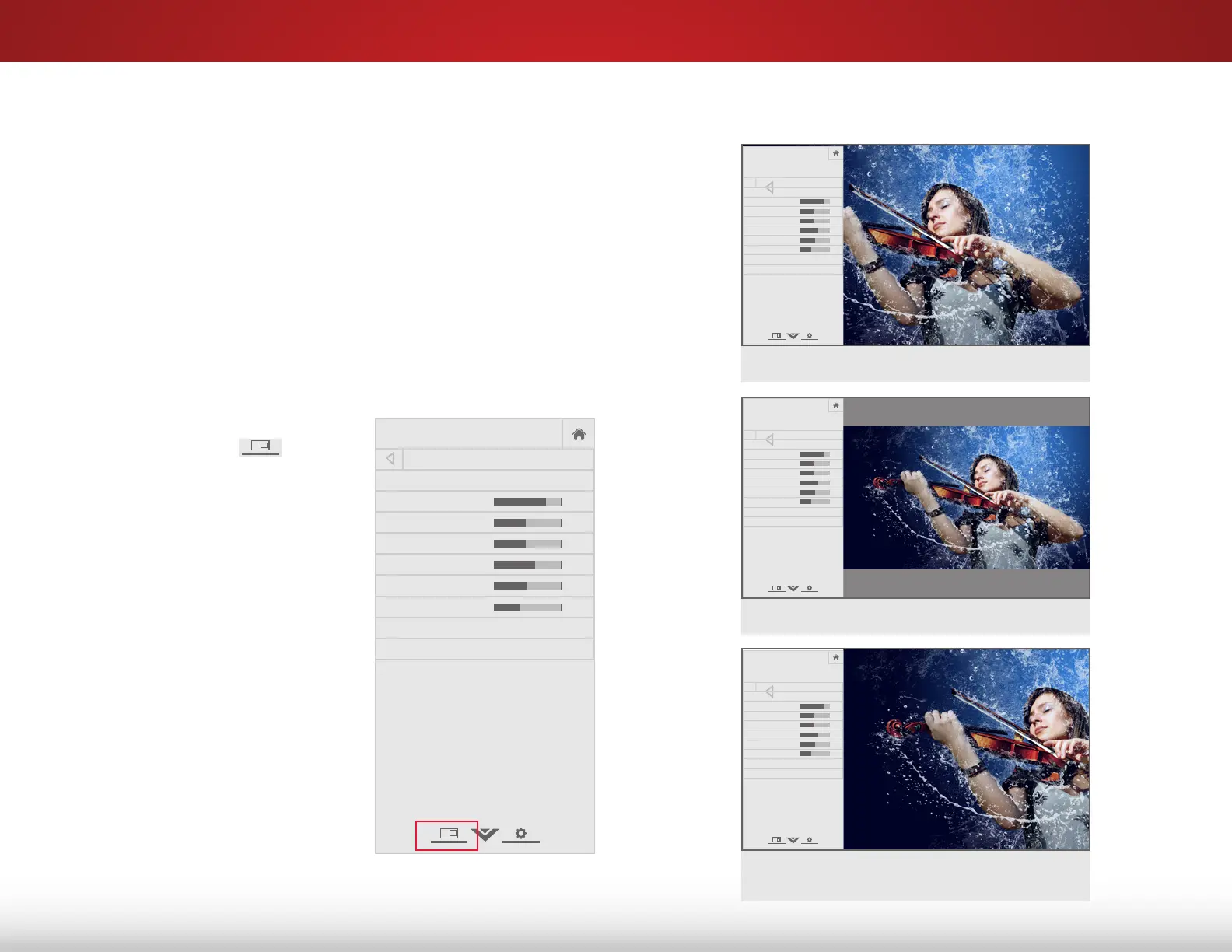
Task: Click the V logo icon in large menu
Action: [485, 835]
